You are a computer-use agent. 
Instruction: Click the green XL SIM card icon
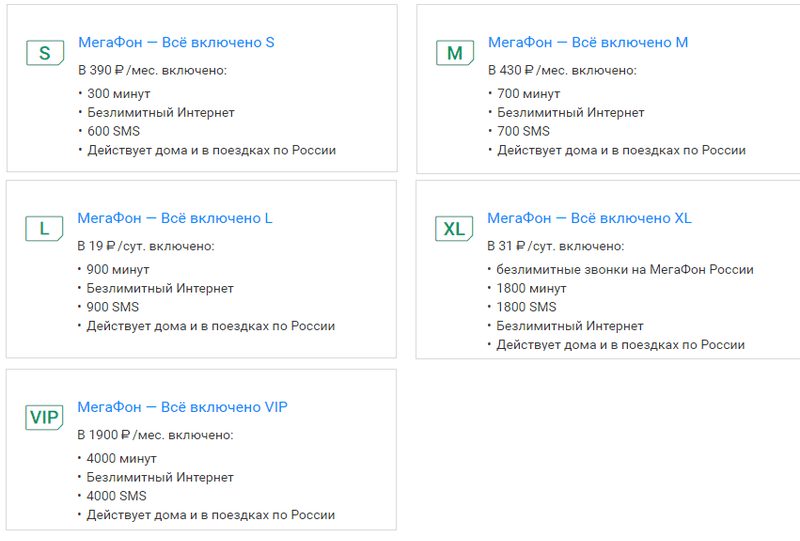454,229
